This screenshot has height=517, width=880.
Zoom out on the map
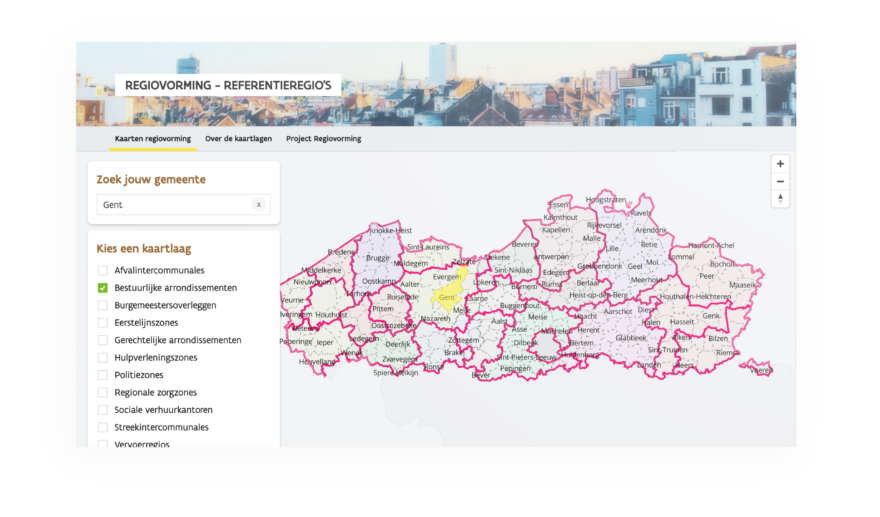click(780, 181)
